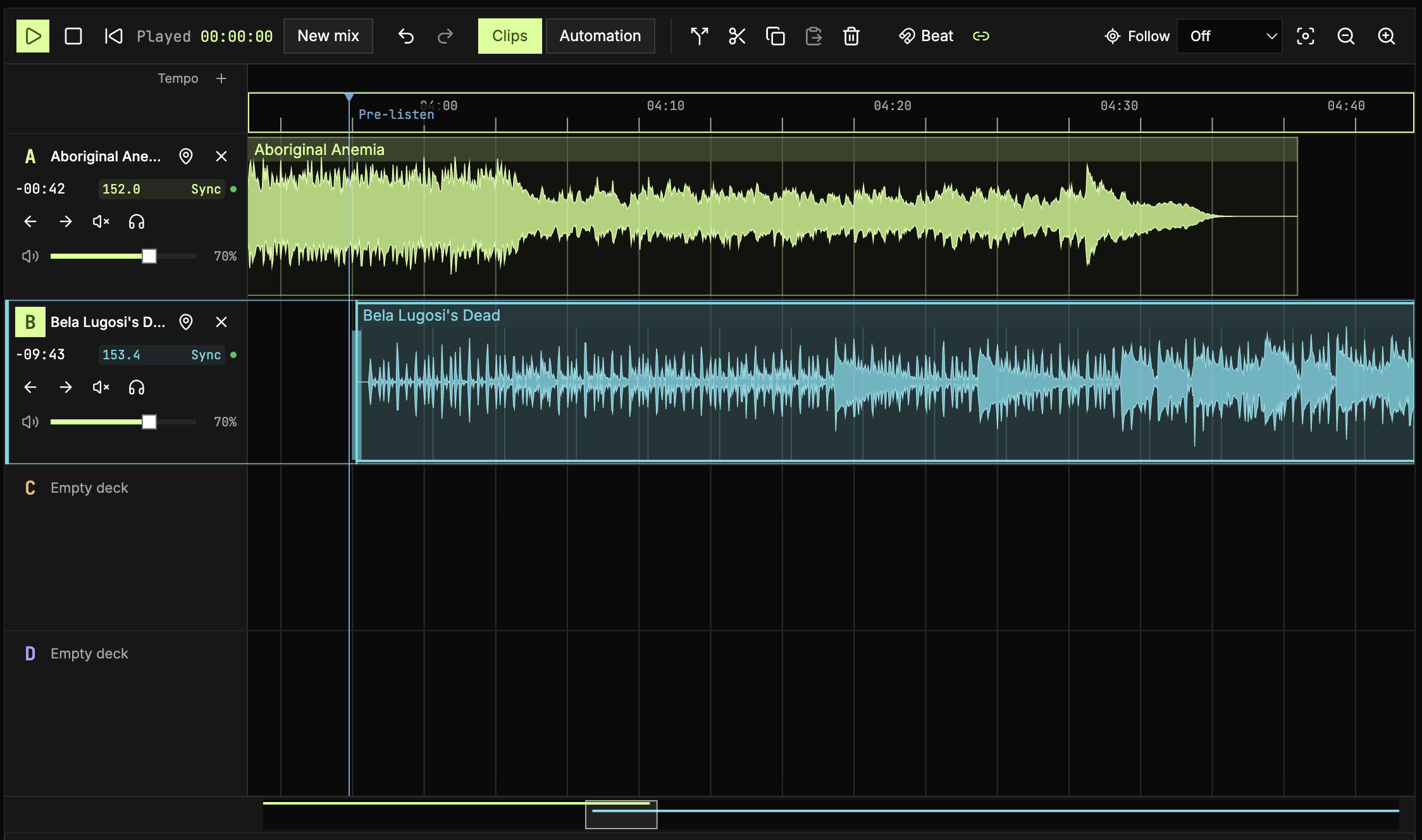Click the undo arrow icon
The image size is (1422, 840).
point(406,36)
